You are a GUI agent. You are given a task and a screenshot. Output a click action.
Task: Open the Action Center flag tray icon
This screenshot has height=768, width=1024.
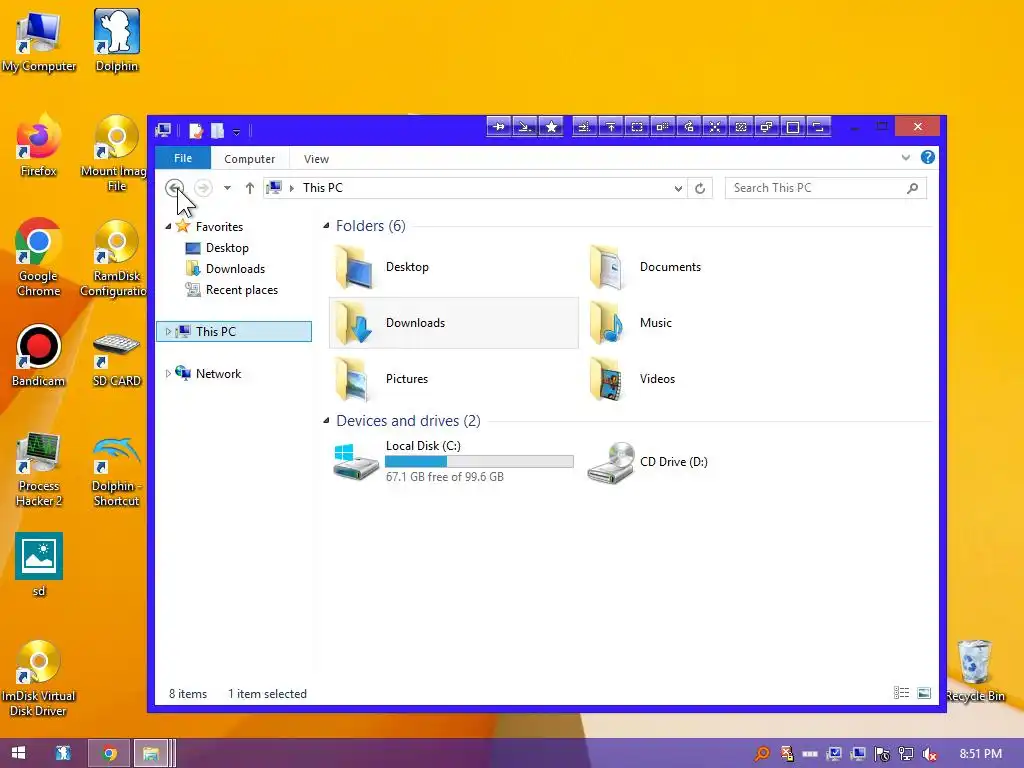[882, 754]
